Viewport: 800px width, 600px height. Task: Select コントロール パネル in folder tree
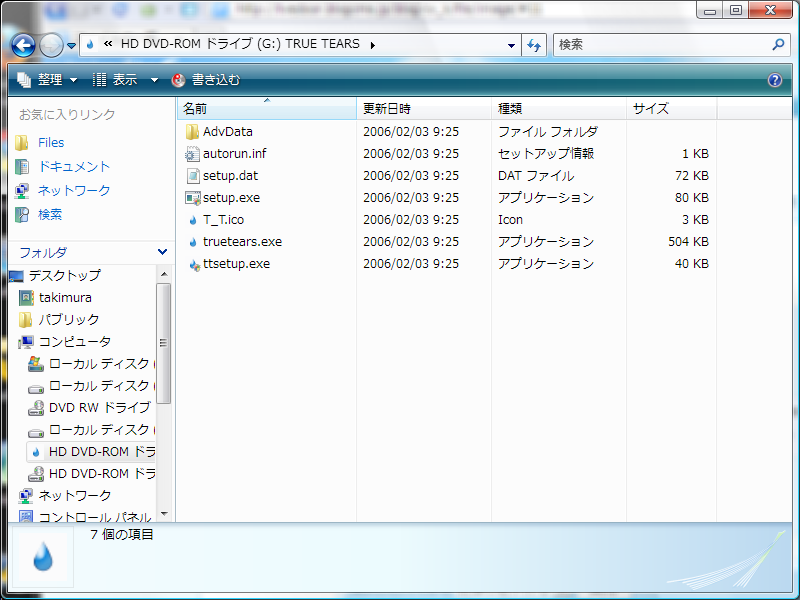click(95, 517)
